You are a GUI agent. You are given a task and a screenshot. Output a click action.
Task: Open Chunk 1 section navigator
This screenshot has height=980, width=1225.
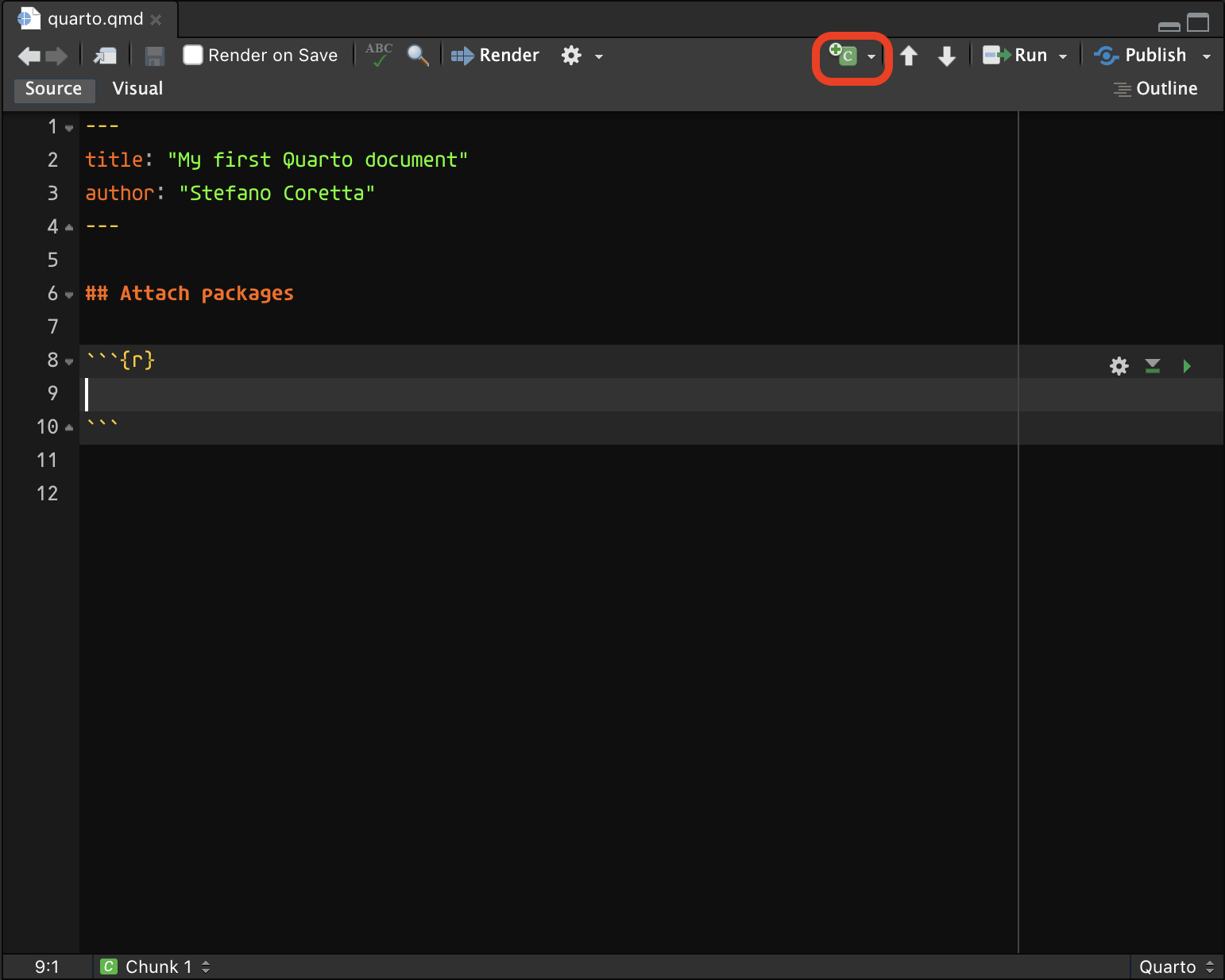click(x=156, y=966)
